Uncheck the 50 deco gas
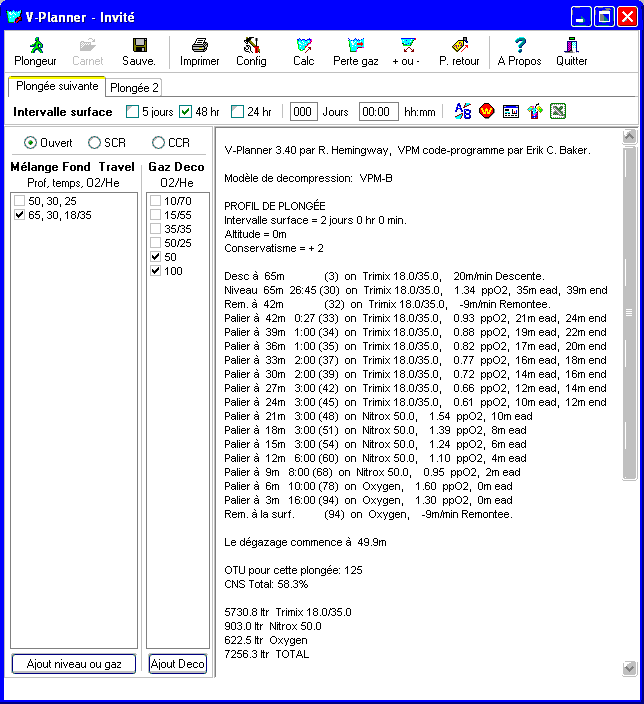Viewport: 644px width, 704px height. 155,257
